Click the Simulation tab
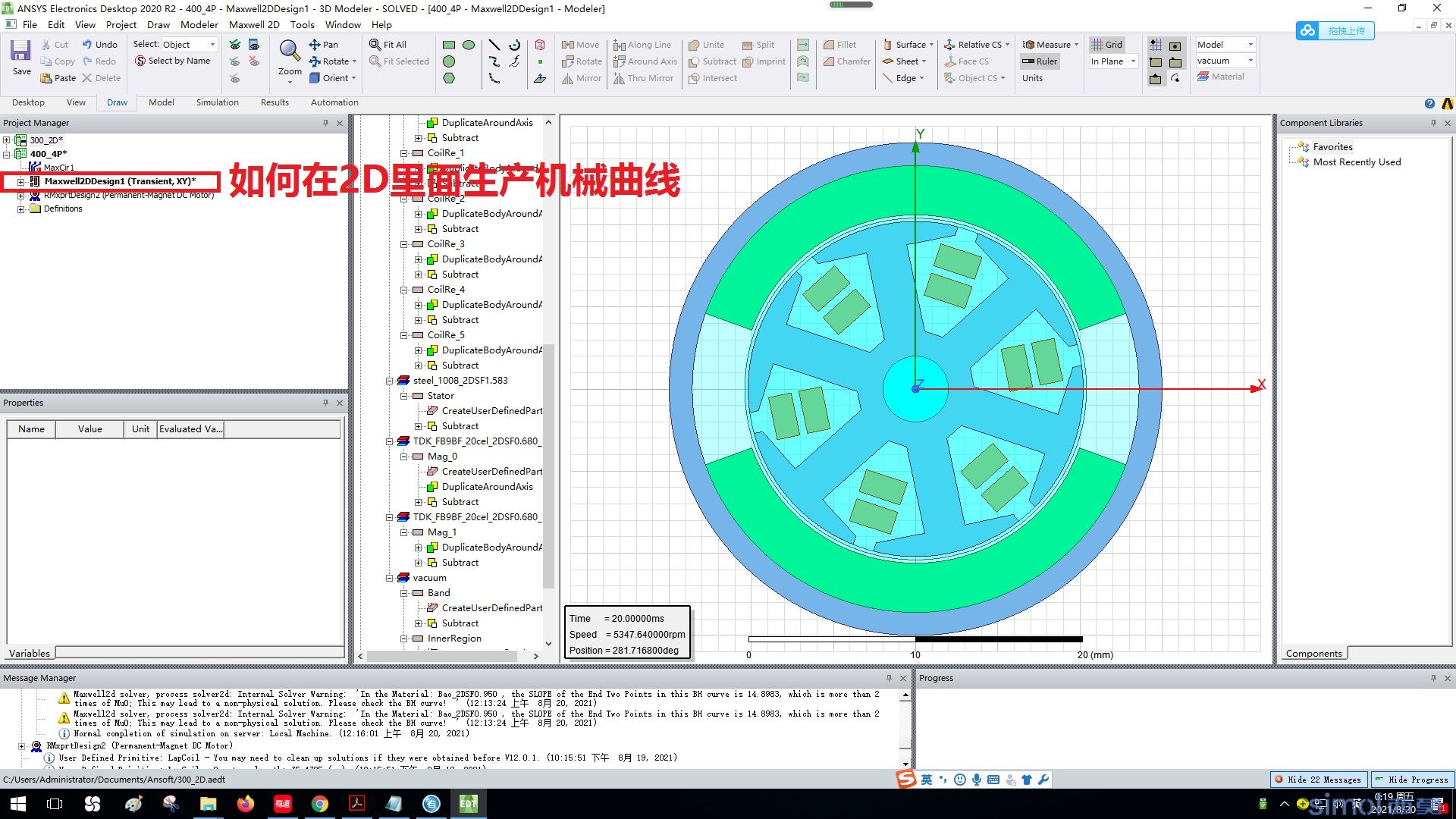 point(218,102)
